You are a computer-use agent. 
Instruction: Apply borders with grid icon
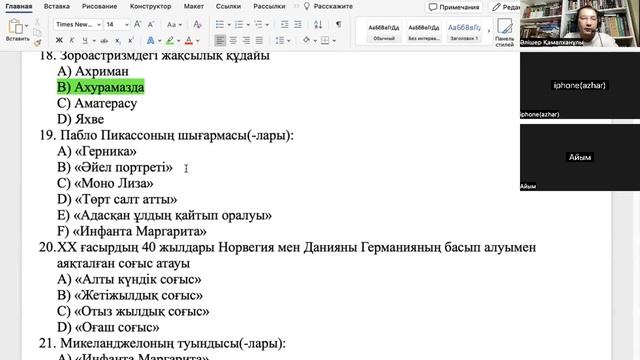(325, 40)
